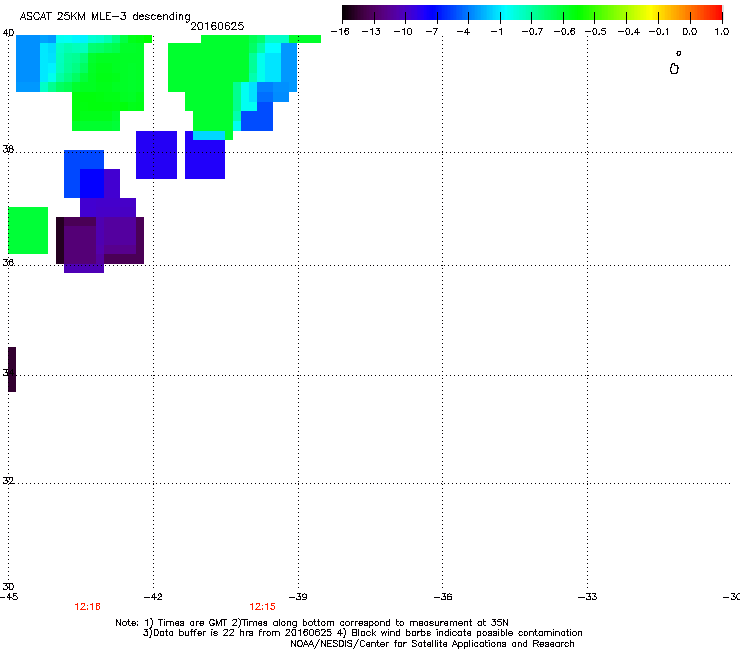740x650 pixels.
Task: Click the note line 'Times are GMT'
Action: coord(193,623)
